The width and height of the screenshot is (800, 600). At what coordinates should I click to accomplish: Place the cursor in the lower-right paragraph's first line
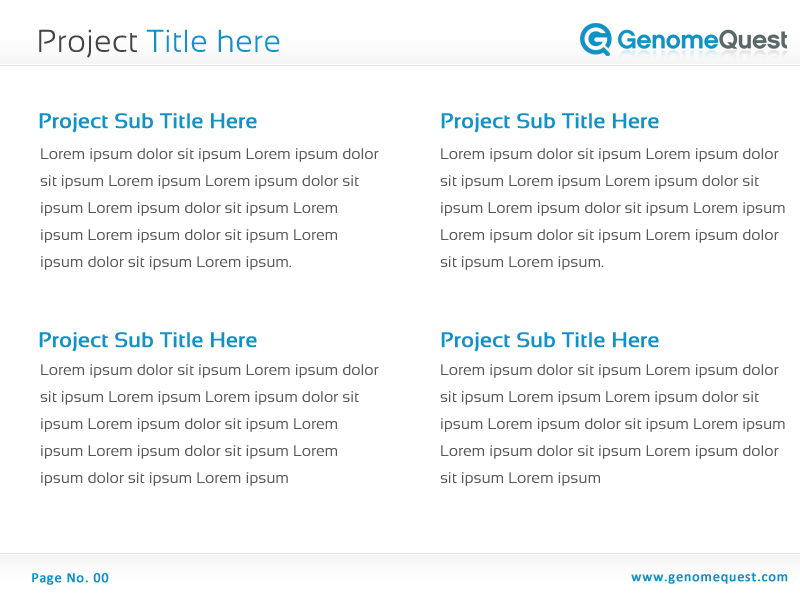(x=609, y=370)
